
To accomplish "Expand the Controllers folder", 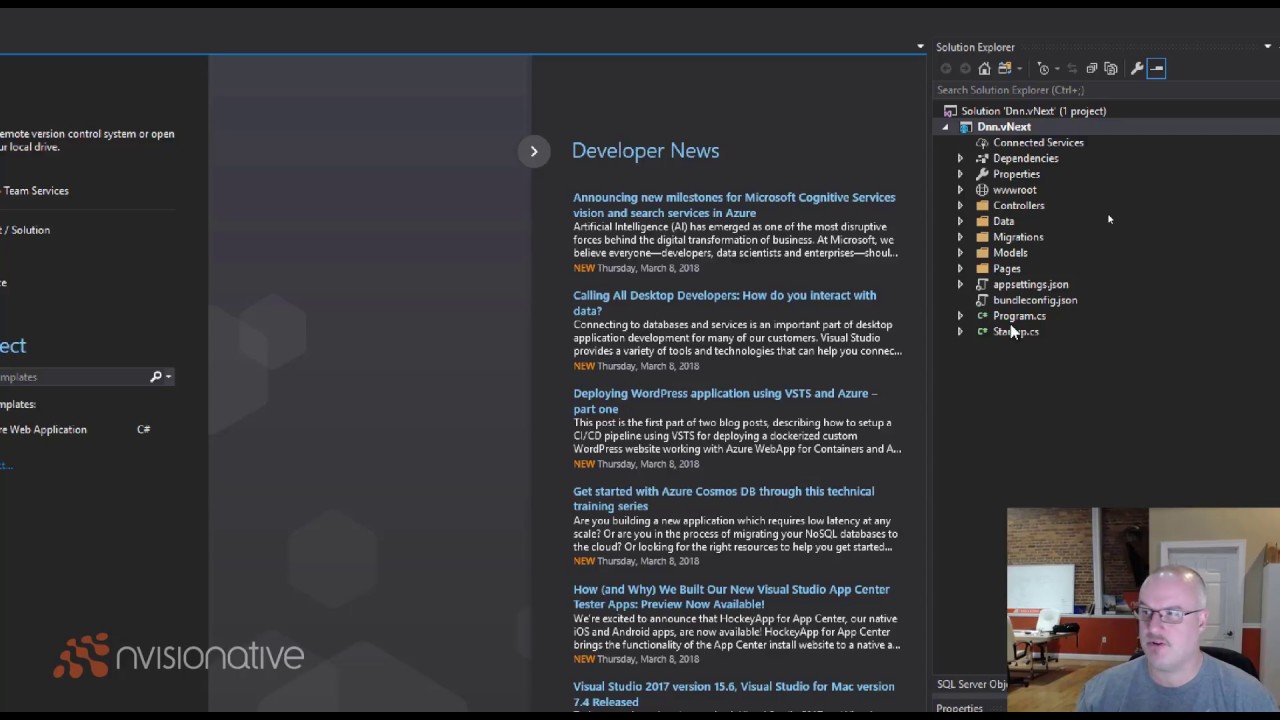I will click(x=960, y=206).
